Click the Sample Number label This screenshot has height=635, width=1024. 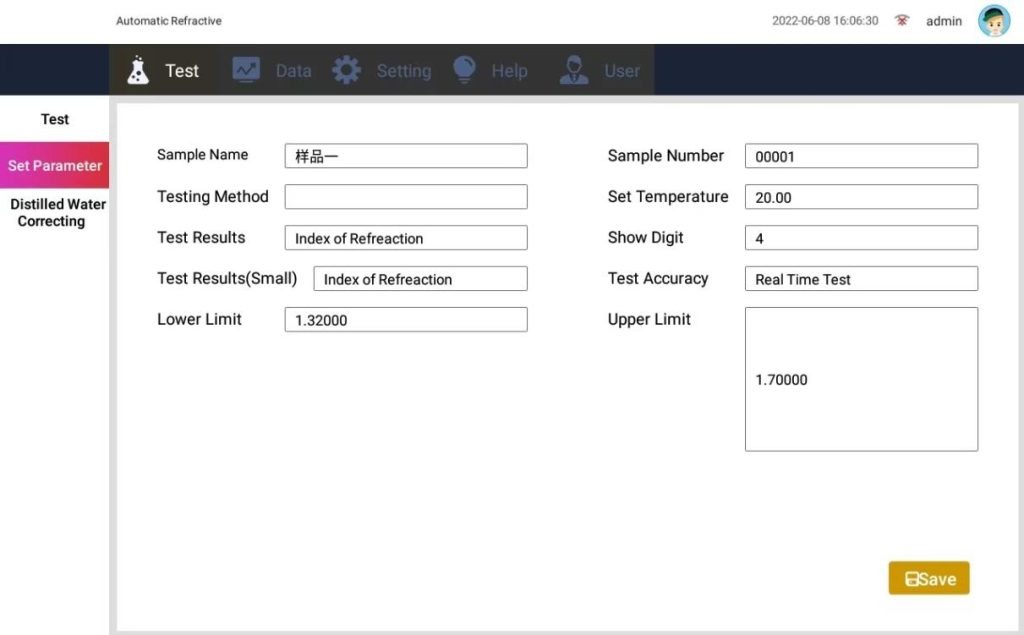point(665,155)
